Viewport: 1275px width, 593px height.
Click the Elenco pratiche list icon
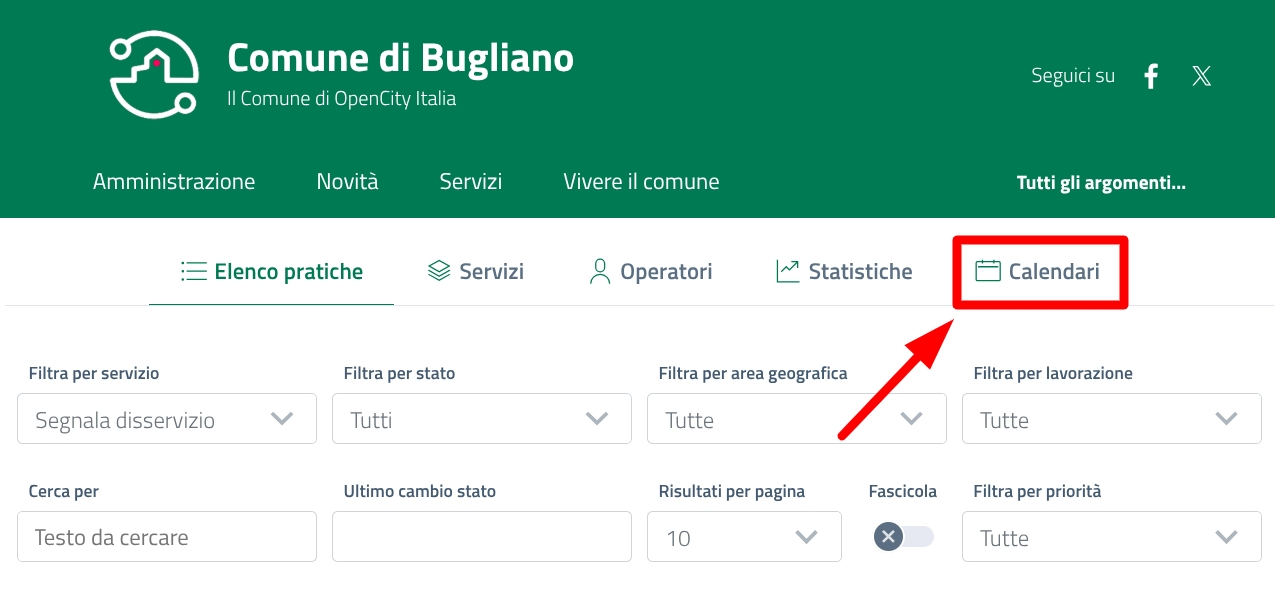coord(193,271)
